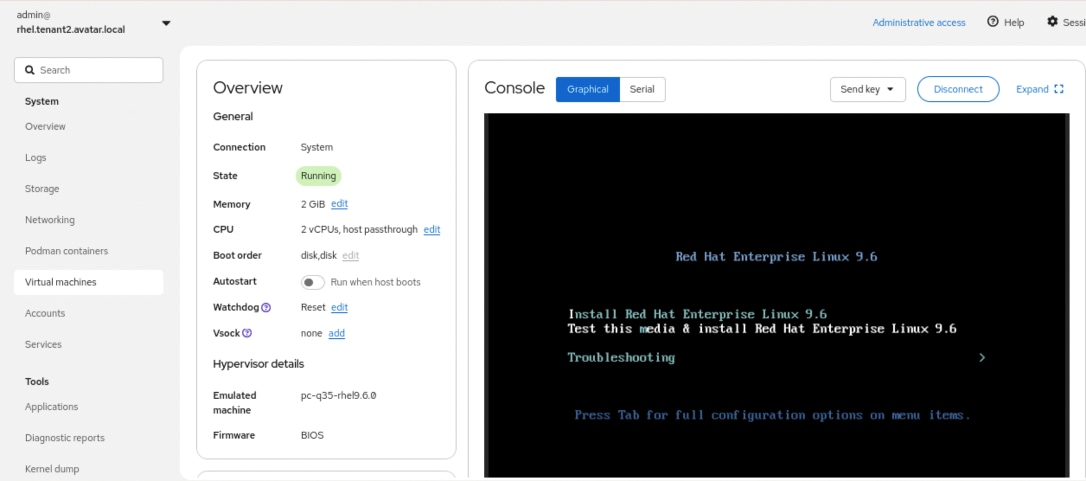This screenshot has width=1086, height=481.
Task: Toggle Autostart run when host boots
Action: click(312, 282)
